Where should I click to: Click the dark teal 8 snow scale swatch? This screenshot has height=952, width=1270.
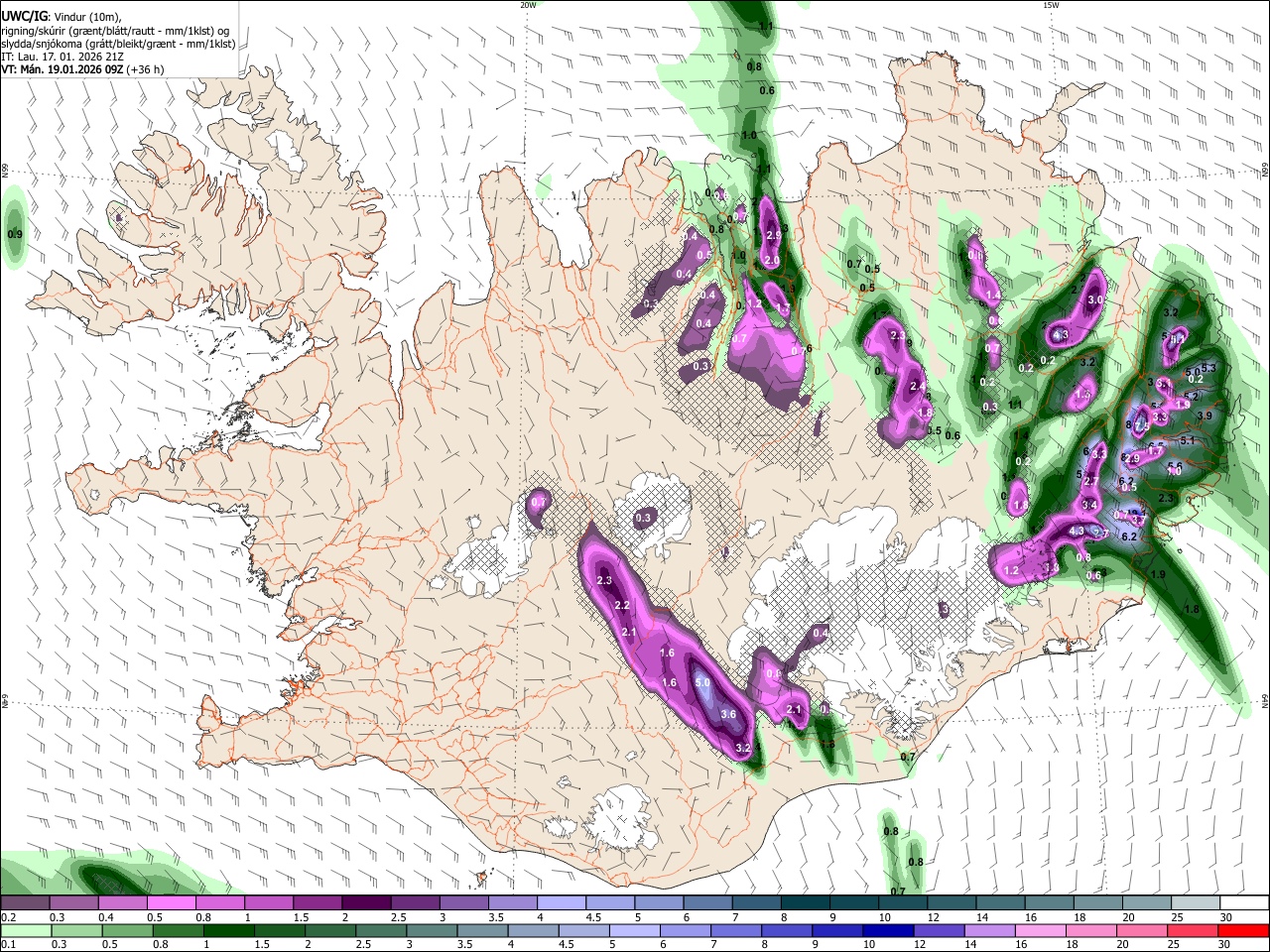805,902
